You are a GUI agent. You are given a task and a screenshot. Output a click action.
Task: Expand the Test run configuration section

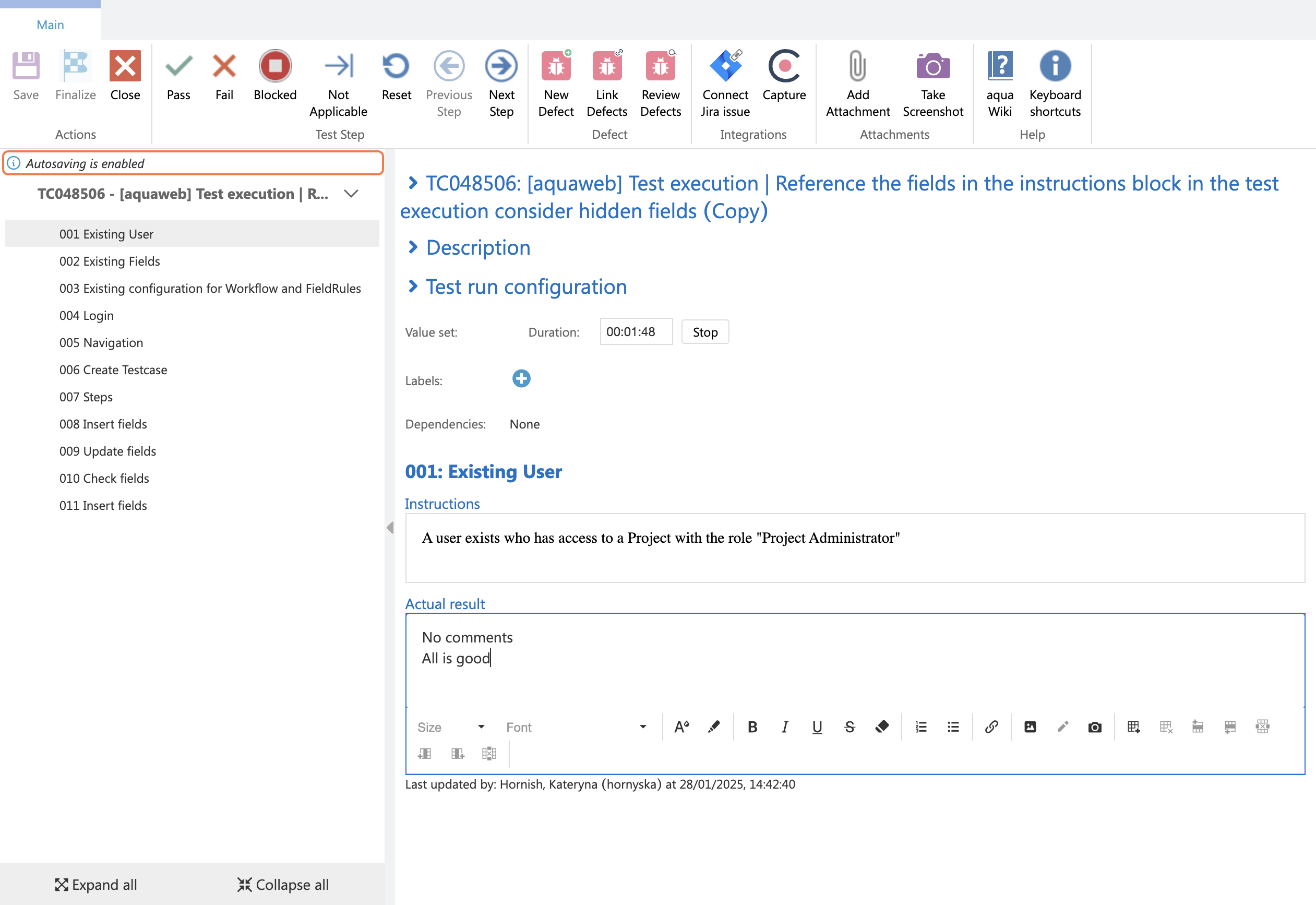click(x=526, y=287)
